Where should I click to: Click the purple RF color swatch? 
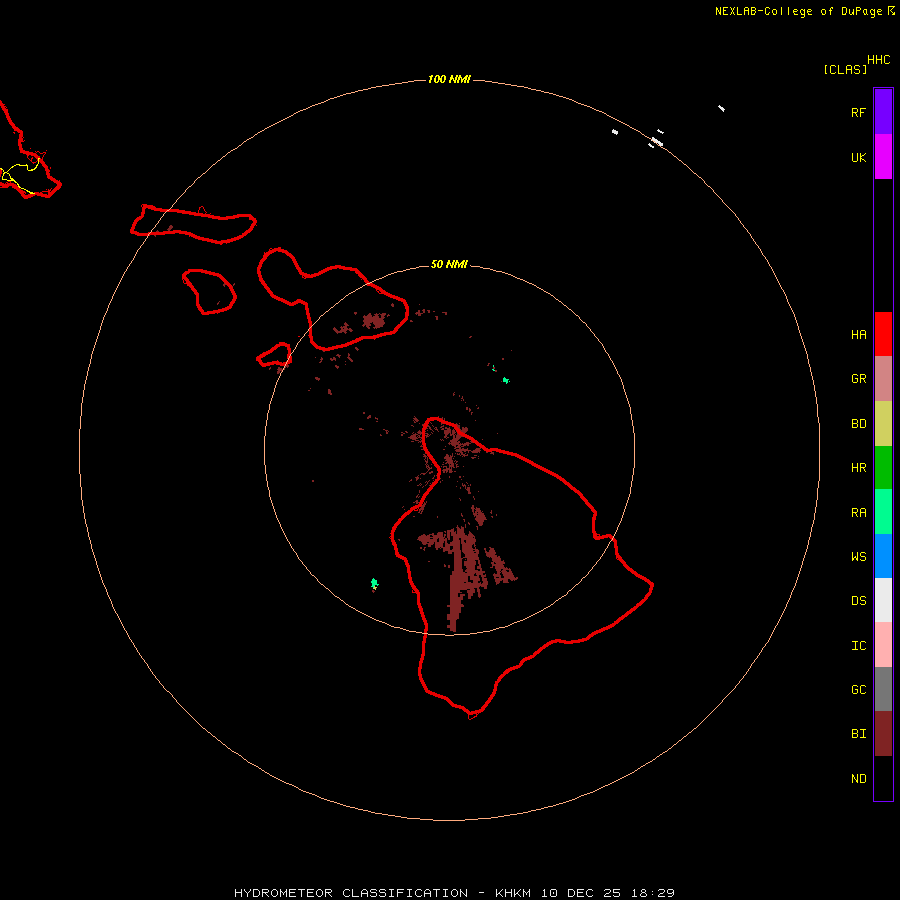(883, 112)
